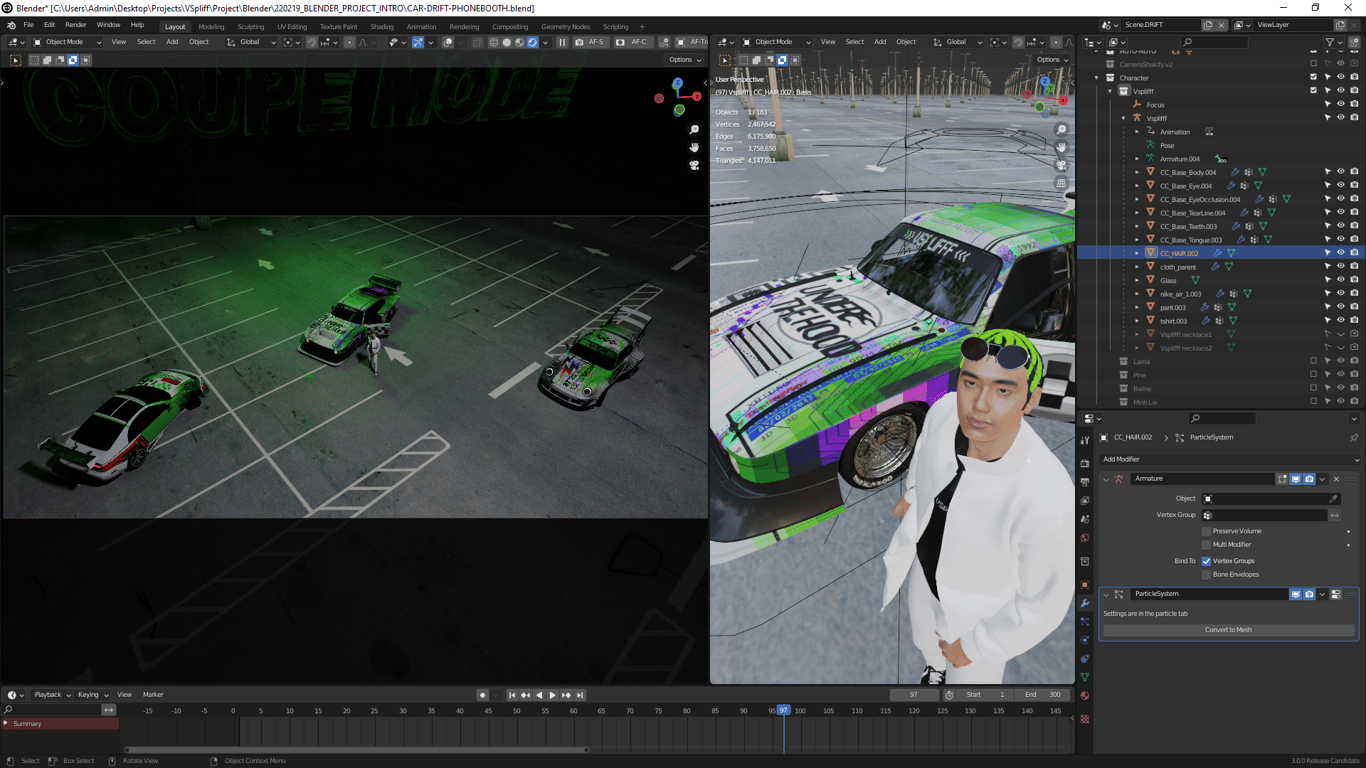Uncheck Vertex Groups under Bind To
Viewport: 1366px width, 768px height.
[x=1206, y=561]
